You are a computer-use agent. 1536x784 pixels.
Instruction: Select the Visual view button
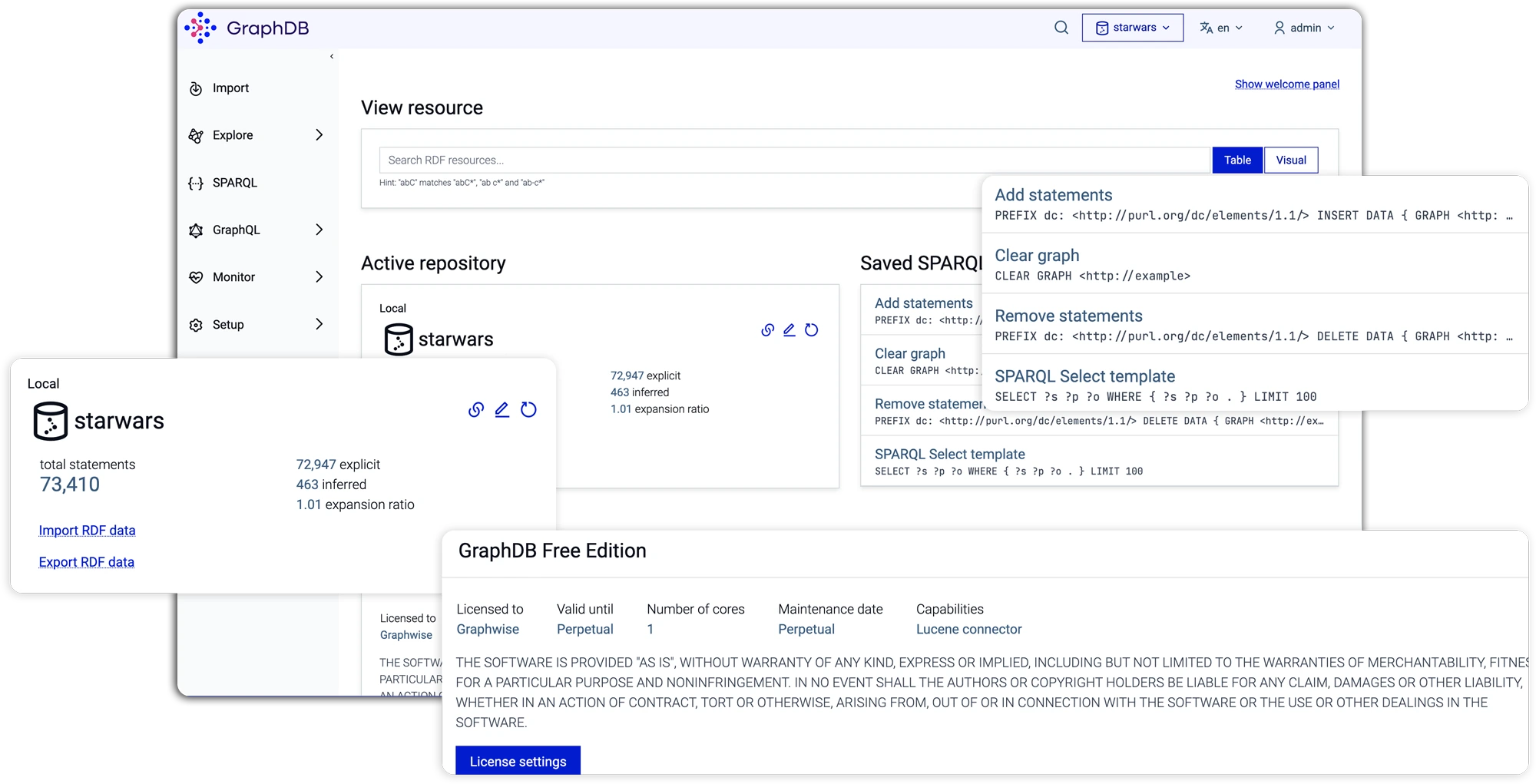[1291, 160]
